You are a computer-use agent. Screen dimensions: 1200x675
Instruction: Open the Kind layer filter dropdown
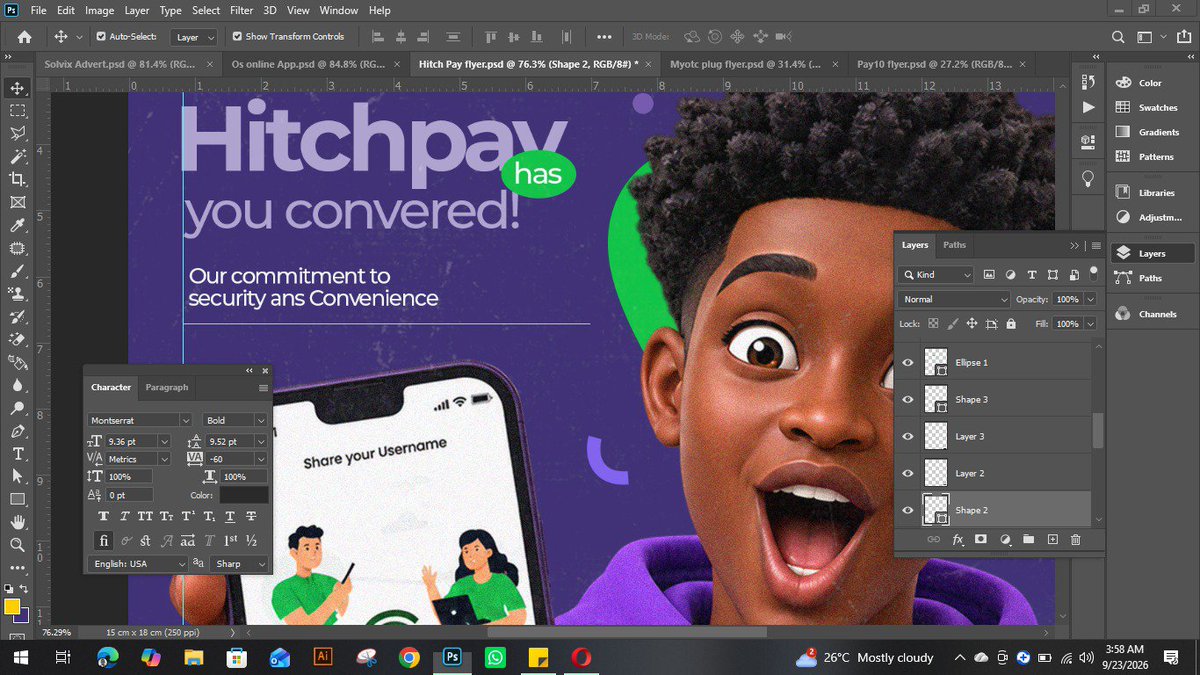pyautogui.click(x=936, y=274)
